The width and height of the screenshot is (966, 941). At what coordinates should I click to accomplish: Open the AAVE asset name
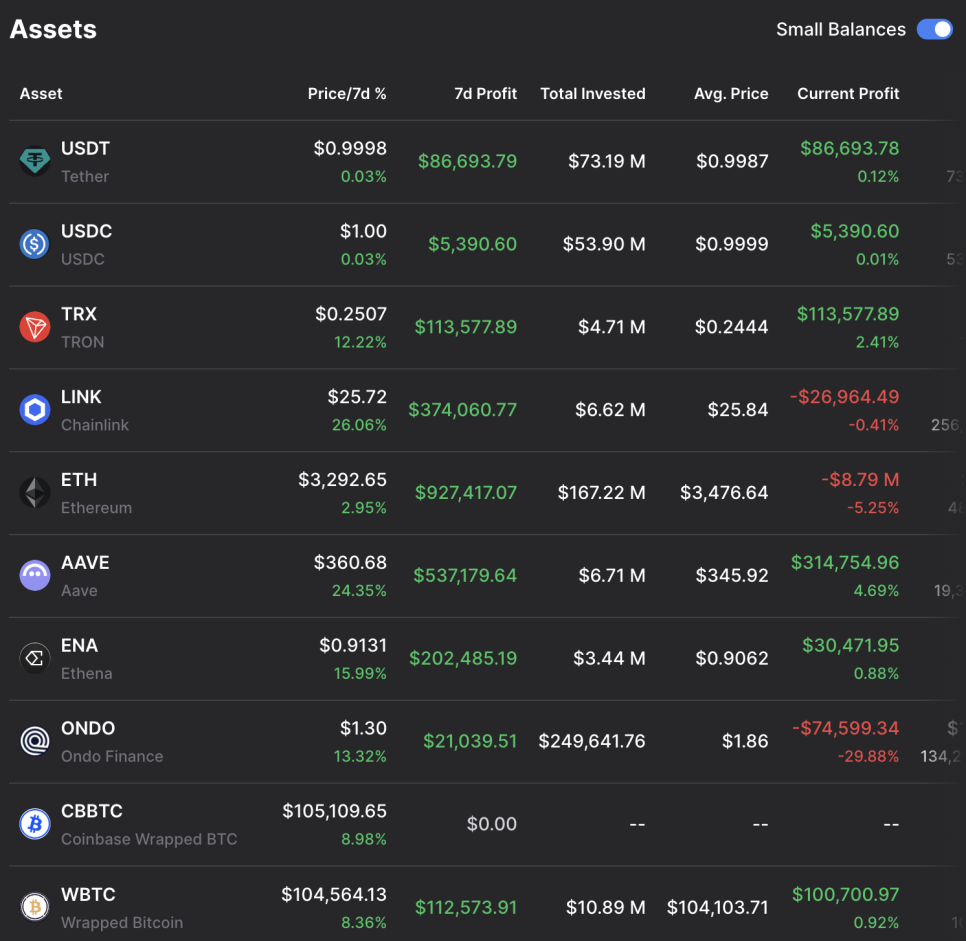85,563
